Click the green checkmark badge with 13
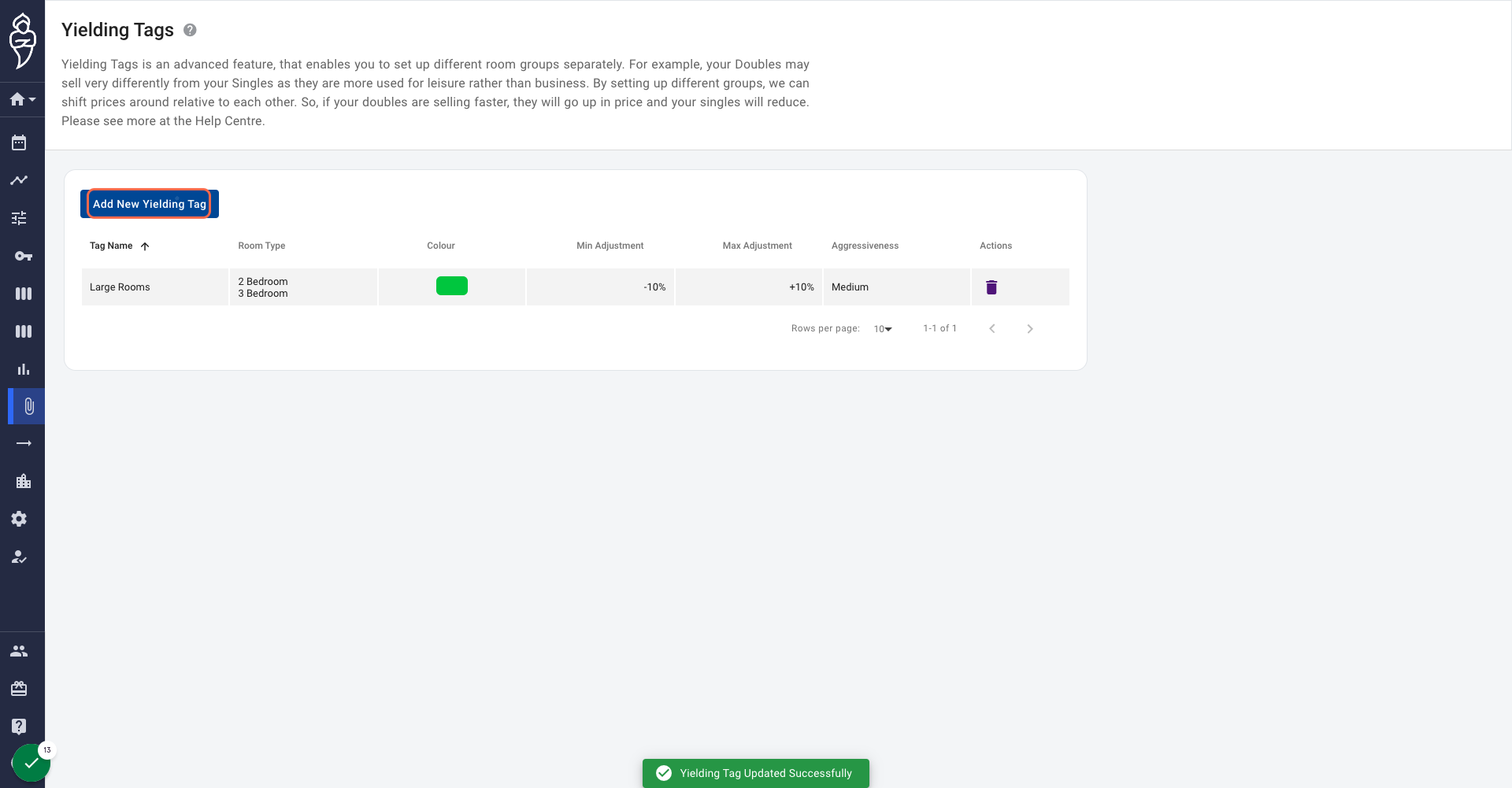The image size is (1512, 788). (31, 763)
